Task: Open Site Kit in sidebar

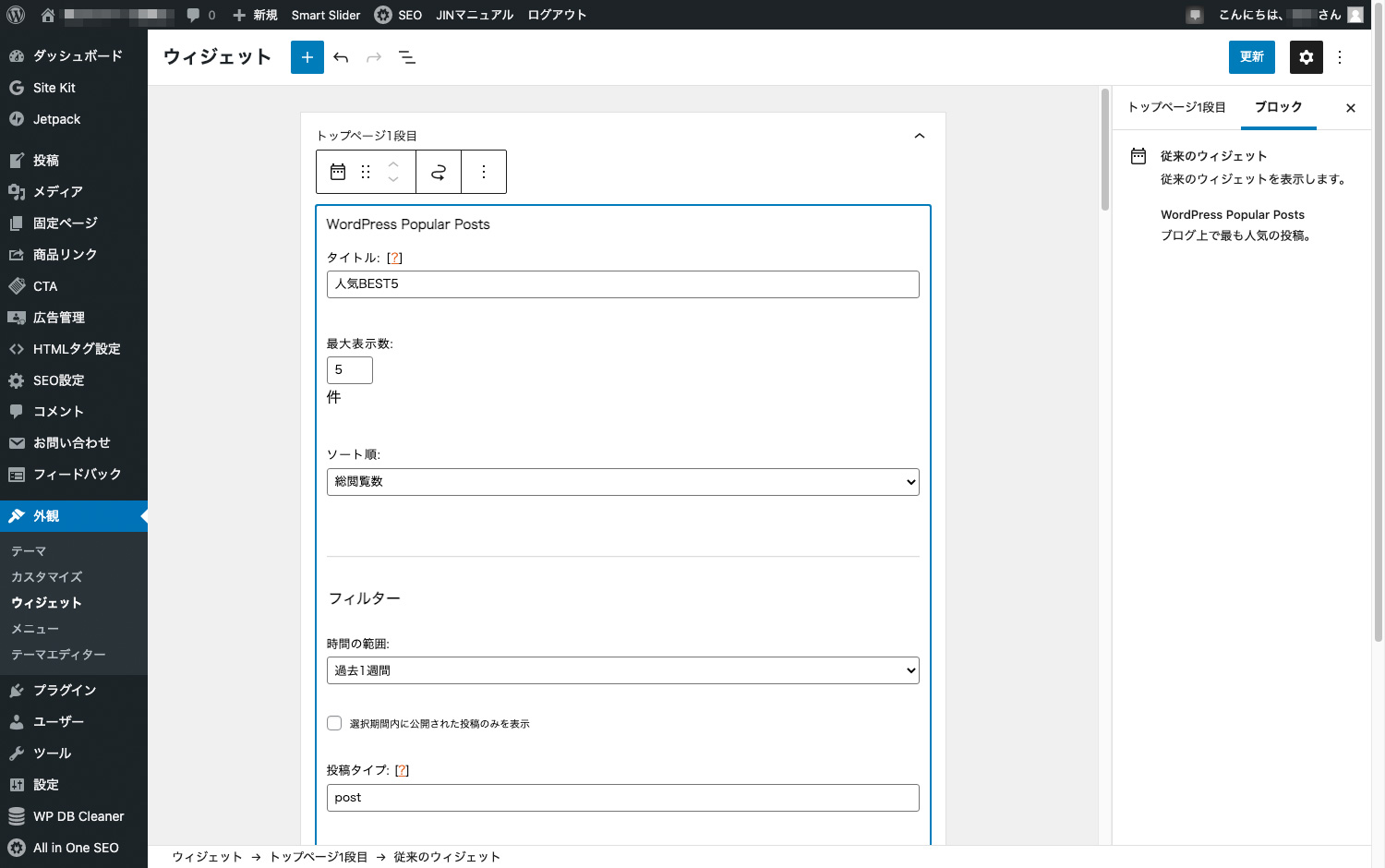Action: click(74, 88)
